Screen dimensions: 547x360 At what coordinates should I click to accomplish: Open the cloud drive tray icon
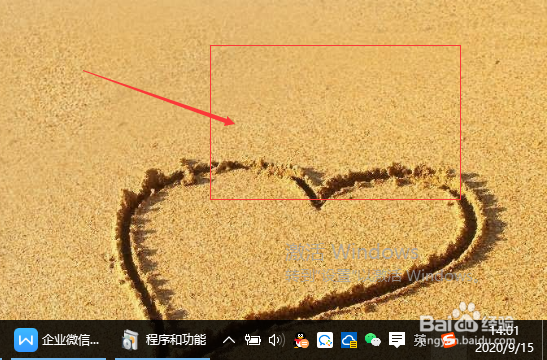coord(349,340)
